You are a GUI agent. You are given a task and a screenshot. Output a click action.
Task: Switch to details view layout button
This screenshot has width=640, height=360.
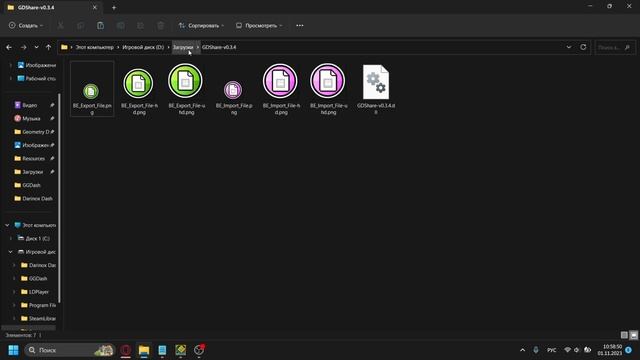(624, 335)
